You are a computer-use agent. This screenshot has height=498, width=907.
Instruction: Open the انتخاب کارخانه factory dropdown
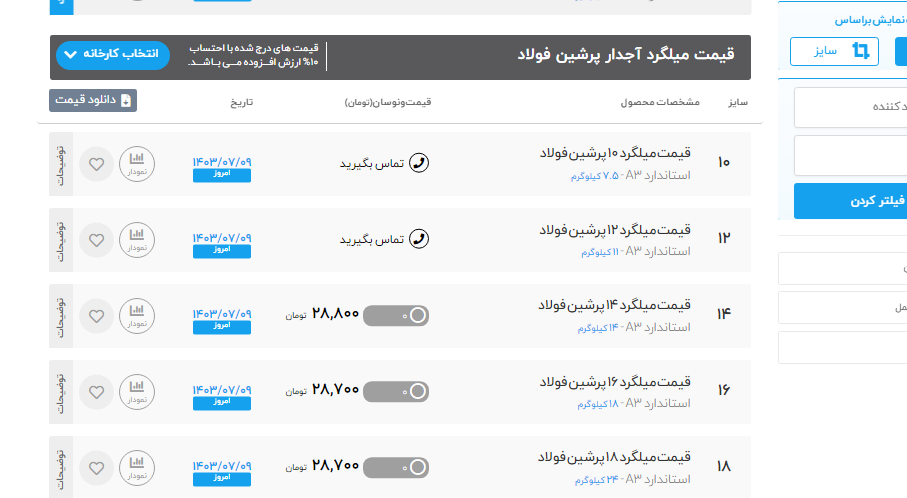pos(113,55)
